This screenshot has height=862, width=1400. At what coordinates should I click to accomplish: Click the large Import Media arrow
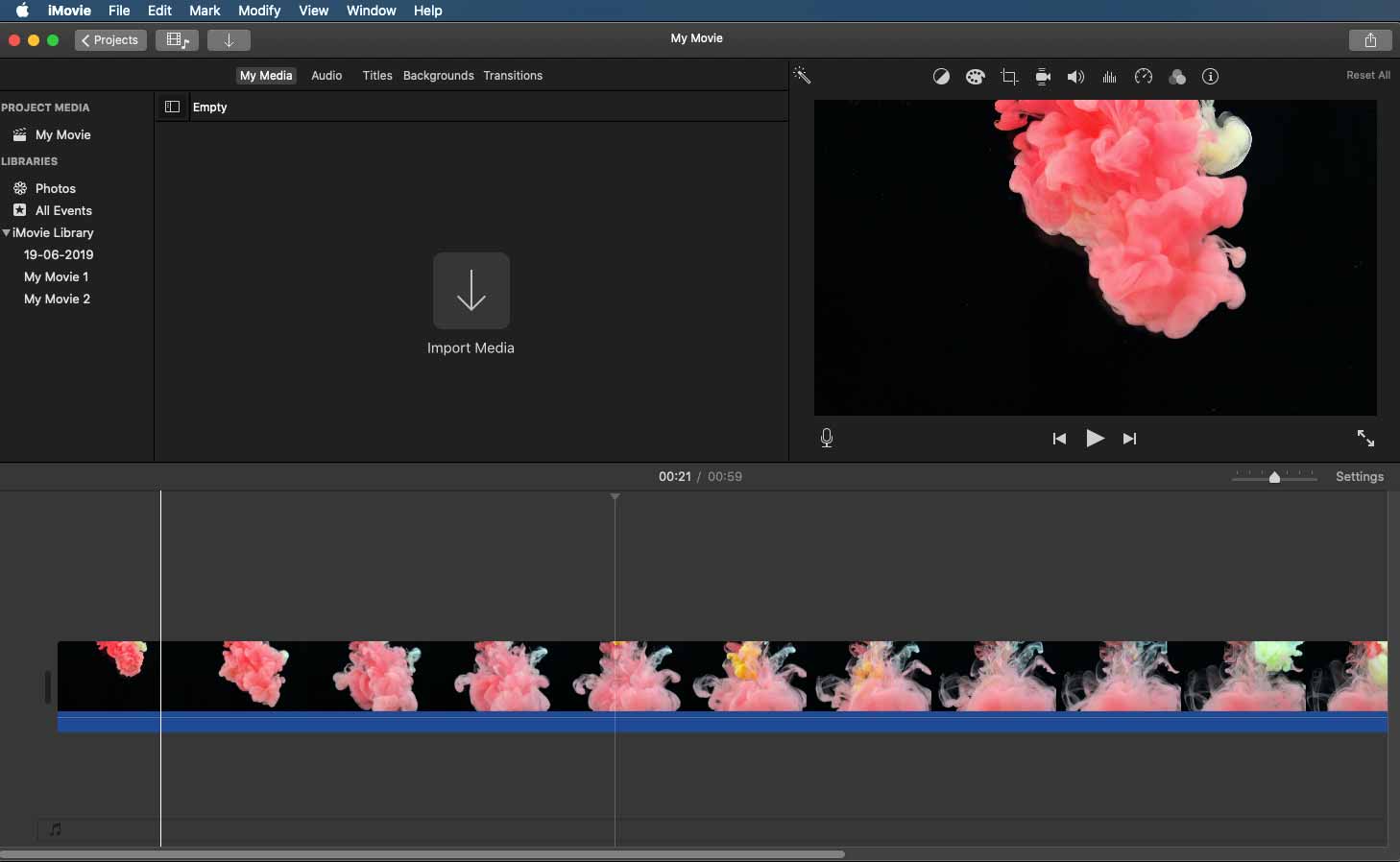click(x=471, y=291)
